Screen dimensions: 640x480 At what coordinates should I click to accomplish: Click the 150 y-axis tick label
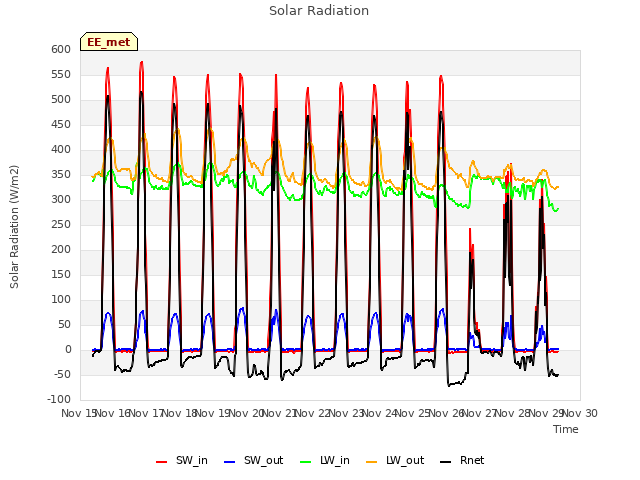coord(61,275)
